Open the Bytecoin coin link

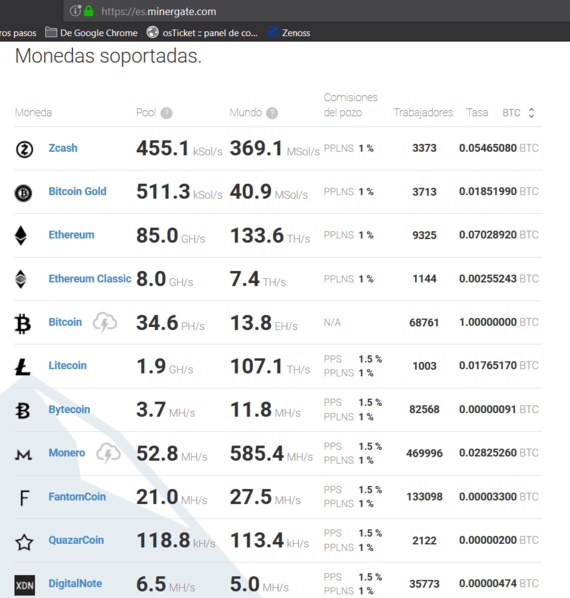pyautogui.click(x=69, y=409)
